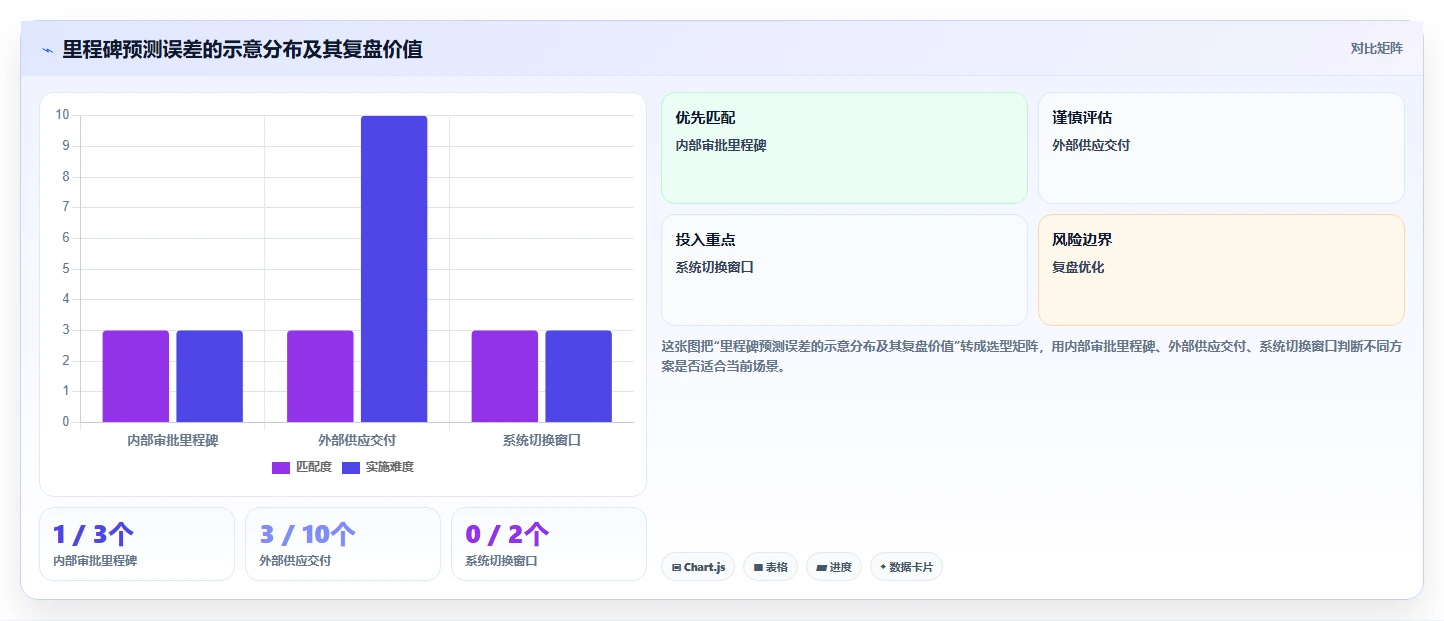The image size is (1444, 621).
Task: Click the 系统切换窗口 实施难度 blue bar
Action: [x=579, y=376]
